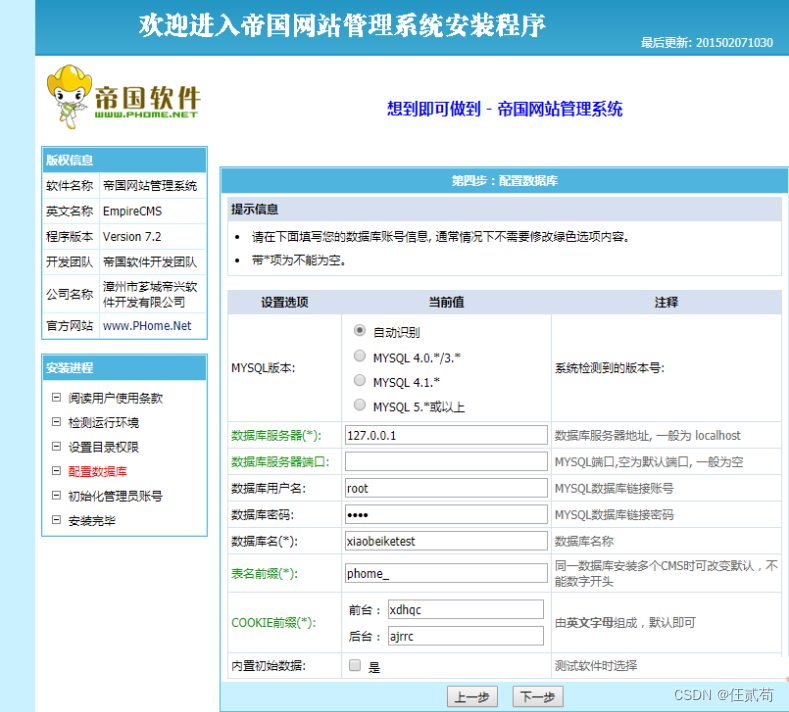Screen dimensions: 789x712
Task: Select the 自动识别 MySQL version radio
Action: (359, 331)
